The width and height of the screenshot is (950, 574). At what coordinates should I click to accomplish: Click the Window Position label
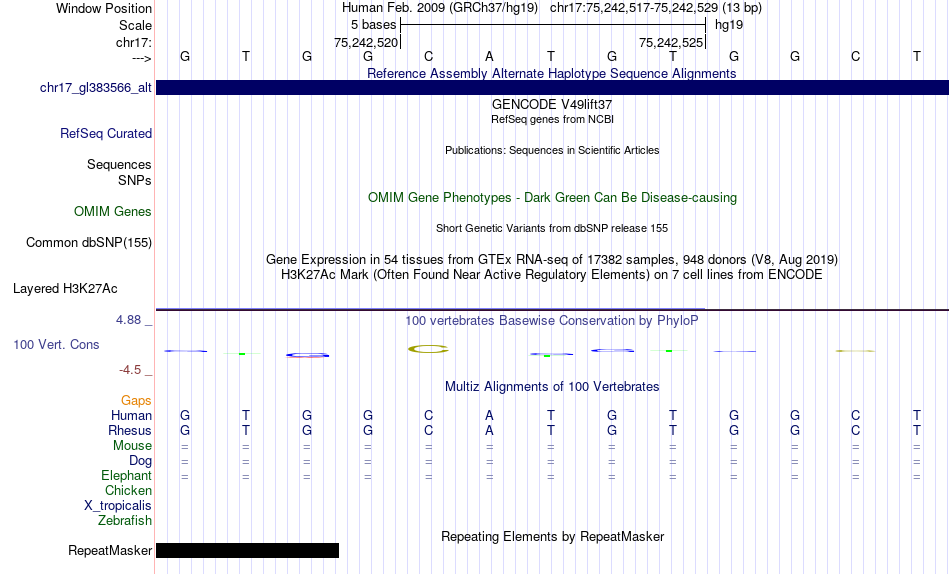pos(104,8)
